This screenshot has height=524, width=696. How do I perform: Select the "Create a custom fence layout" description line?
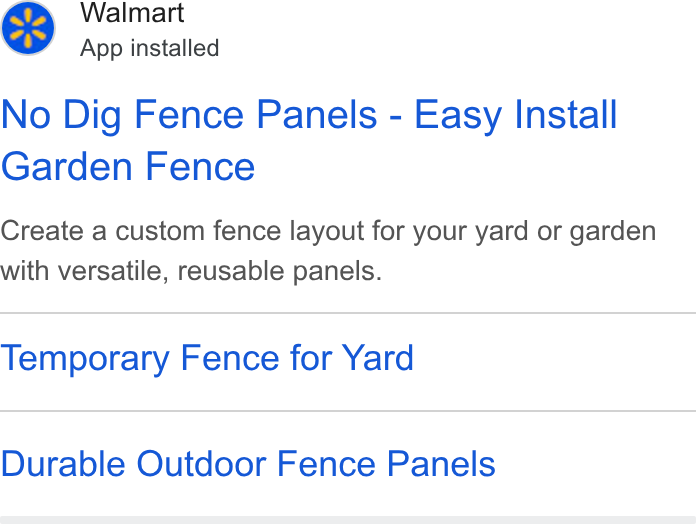tap(328, 231)
